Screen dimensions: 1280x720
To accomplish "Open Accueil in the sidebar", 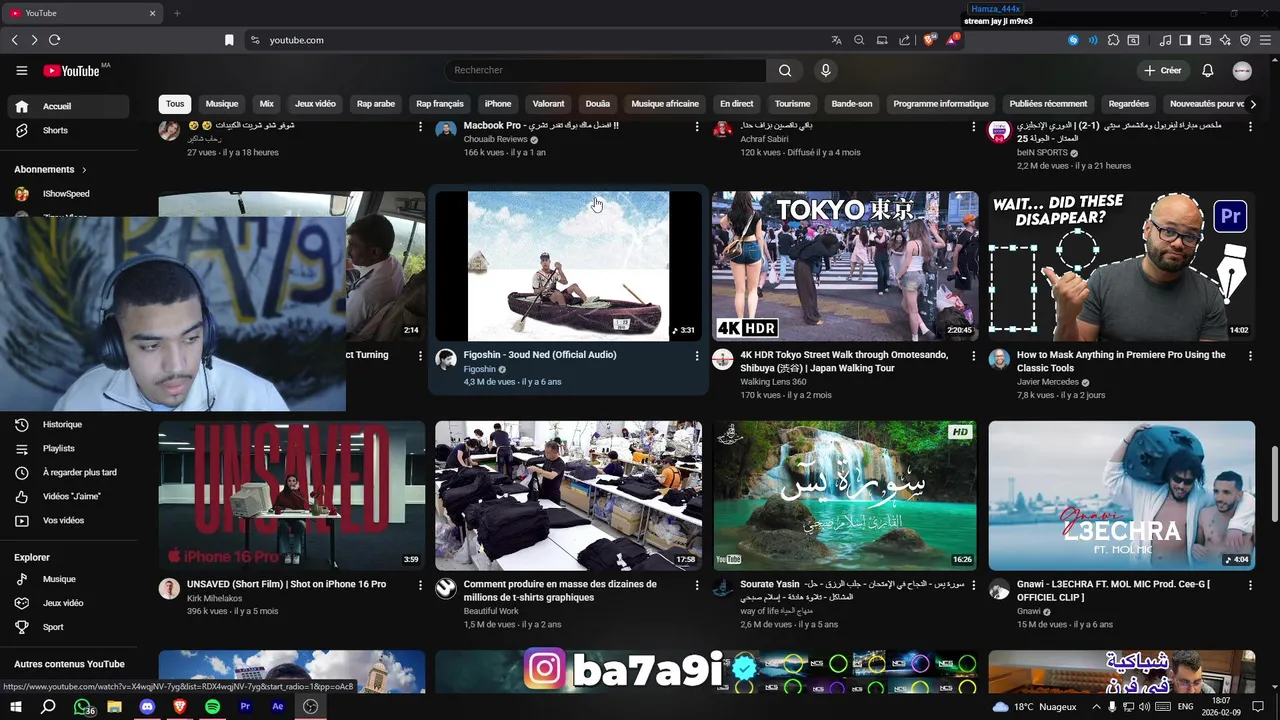I will (x=70, y=106).
